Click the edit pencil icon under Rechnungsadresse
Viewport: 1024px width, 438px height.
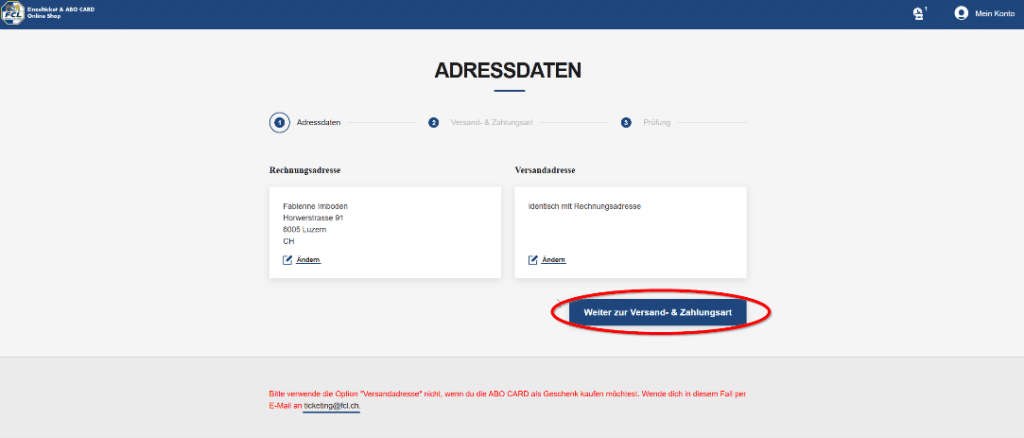288,260
